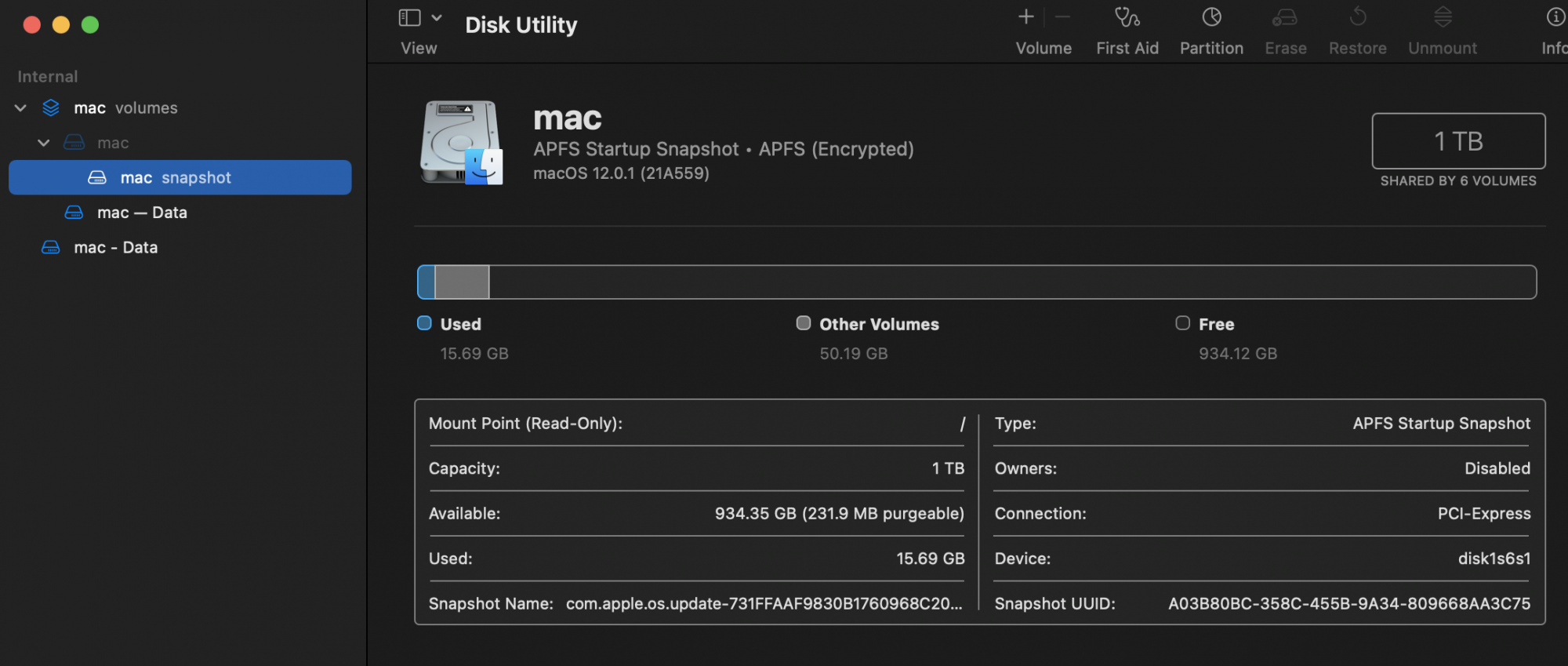This screenshot has height=666, width=1568.
Task: Click the View toolbar label
Action: (419, 49)
